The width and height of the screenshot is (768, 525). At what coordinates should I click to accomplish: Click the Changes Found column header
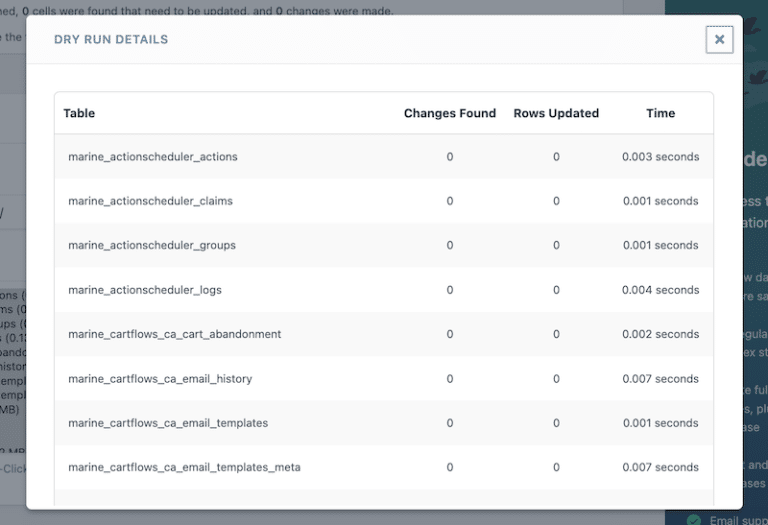pyautogui.click(x=449, y=113)
